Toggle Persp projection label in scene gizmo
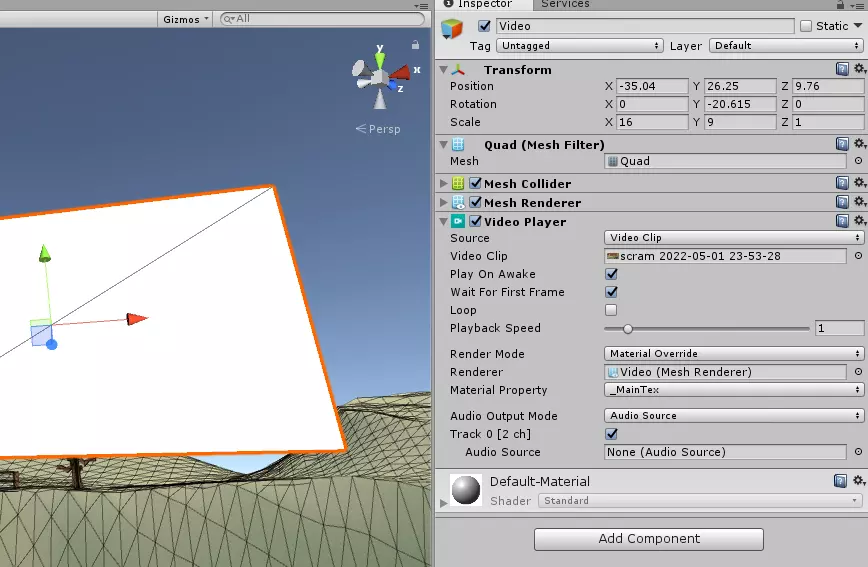Viewport: 868px width, 567px height. point(378,129)
